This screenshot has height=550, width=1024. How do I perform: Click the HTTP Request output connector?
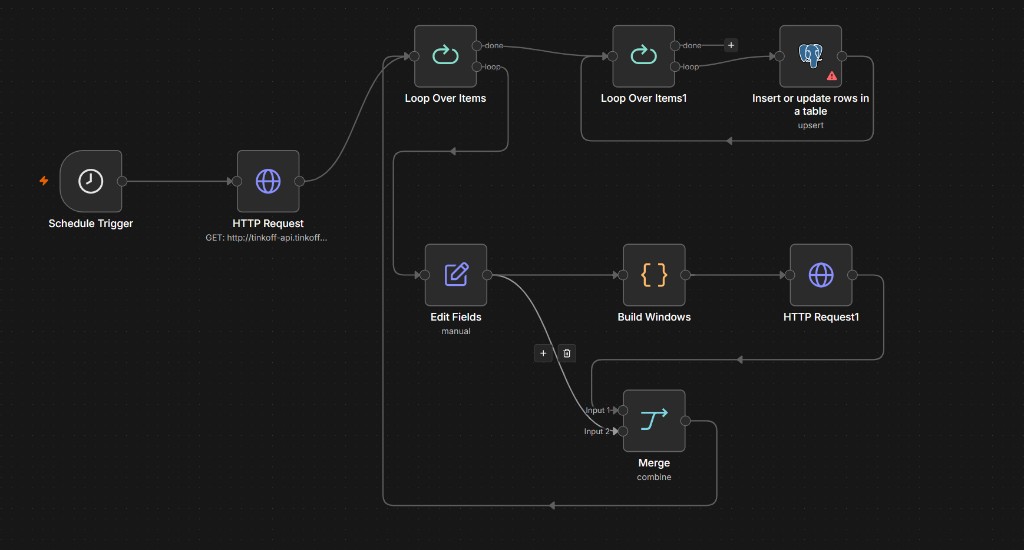pyautogui.click(x=299, y=181)
